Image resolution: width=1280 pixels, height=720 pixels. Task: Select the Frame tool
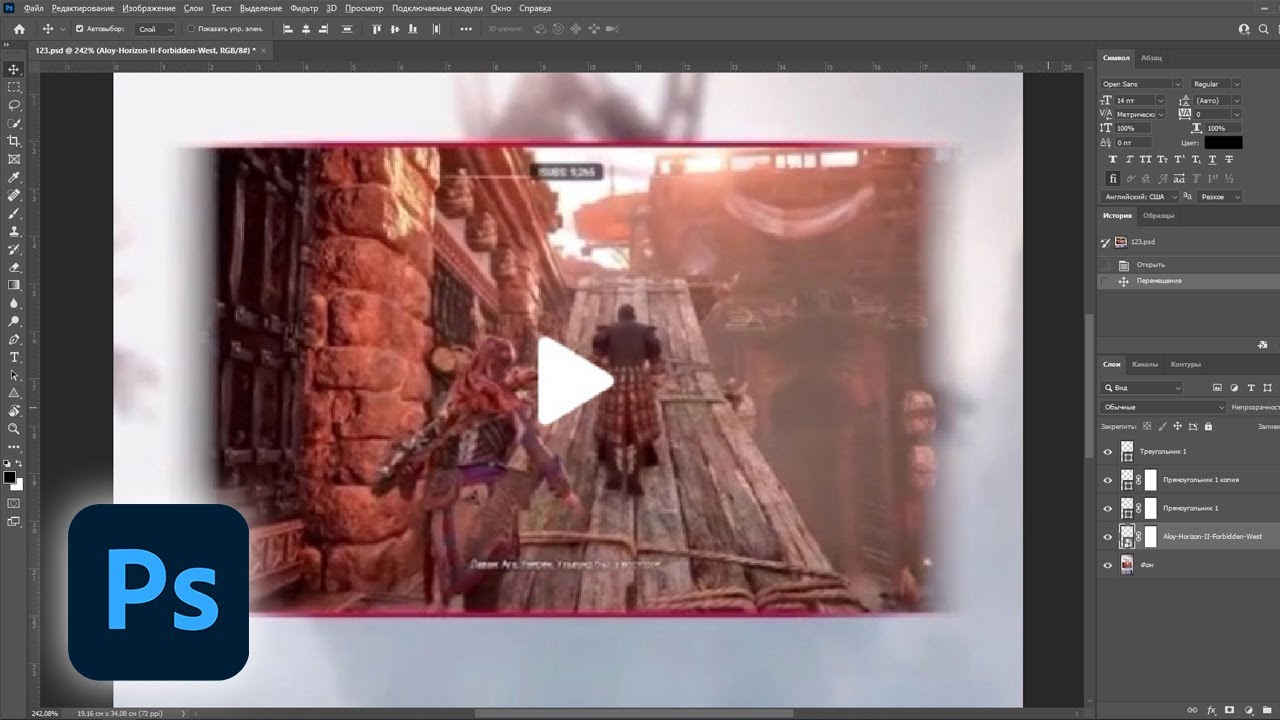point(14,159)
